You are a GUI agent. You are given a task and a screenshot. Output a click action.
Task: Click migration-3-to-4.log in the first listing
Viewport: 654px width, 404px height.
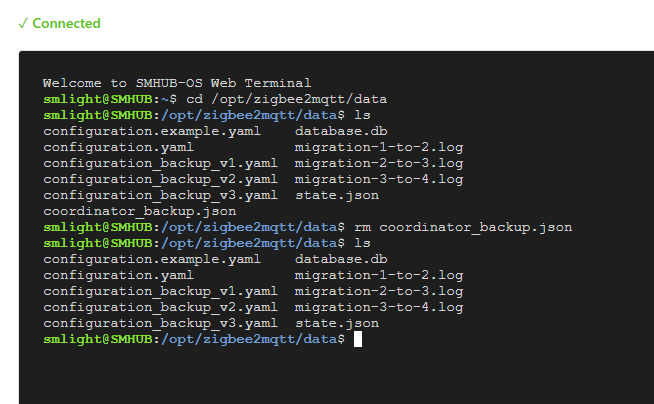[x=379, y=179]
